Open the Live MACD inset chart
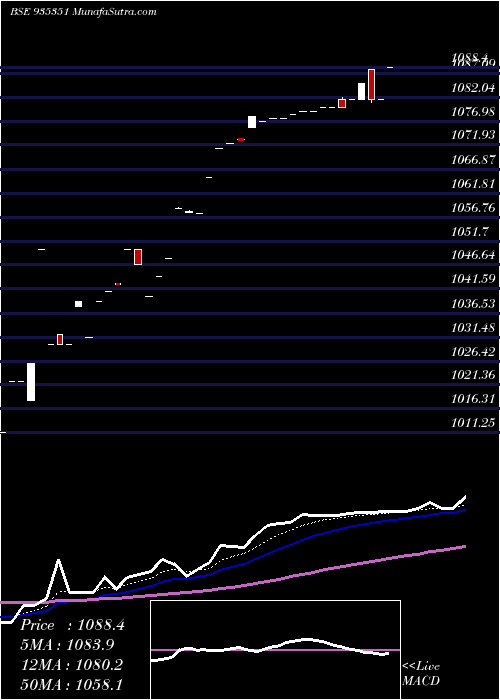The width and height of the screenshot is (500, 700). [275, 650]
